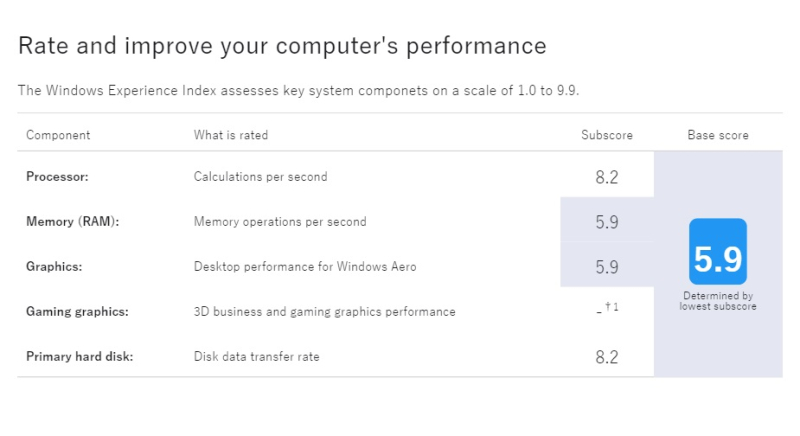
Task: Select the Base score column header
Action: click(718, 135)
